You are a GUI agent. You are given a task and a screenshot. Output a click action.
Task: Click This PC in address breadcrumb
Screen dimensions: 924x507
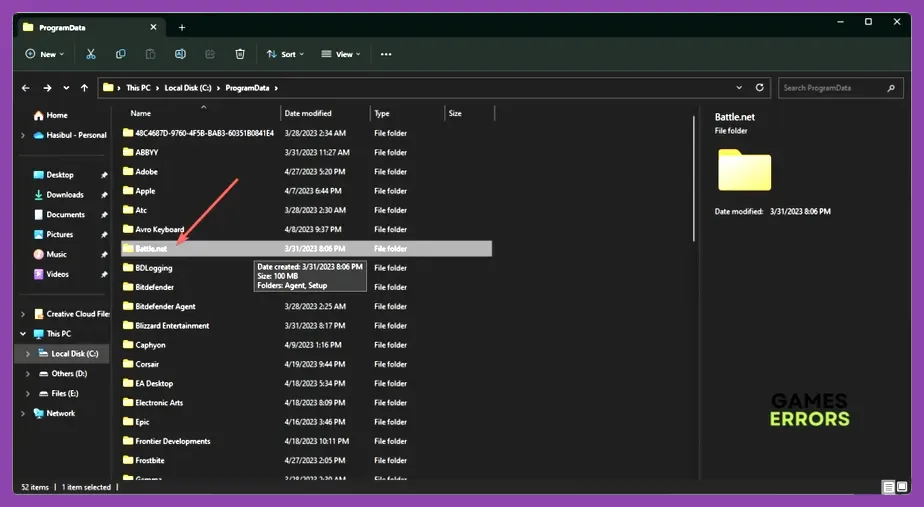pyautogui.click(x=138, y=88)
